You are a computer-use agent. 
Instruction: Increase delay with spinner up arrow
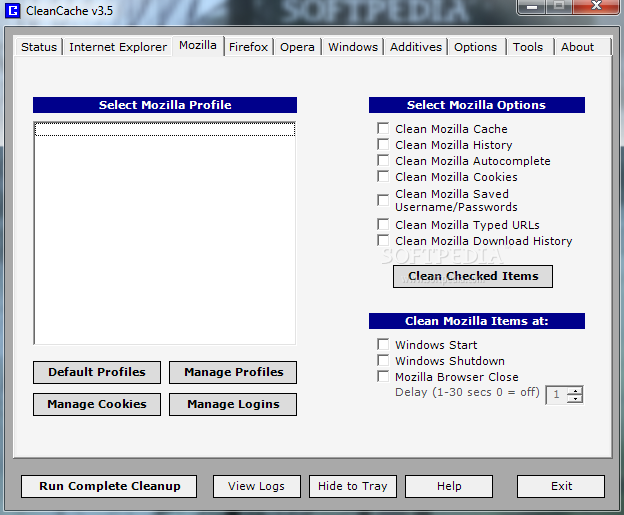click(x=575, y=391)
